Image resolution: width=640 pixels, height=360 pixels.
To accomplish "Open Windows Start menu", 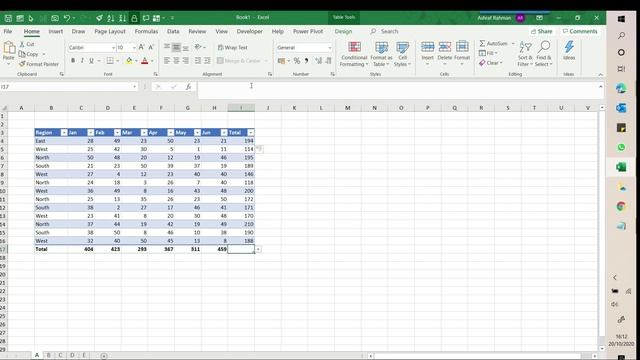I will [x=621, y=19].
